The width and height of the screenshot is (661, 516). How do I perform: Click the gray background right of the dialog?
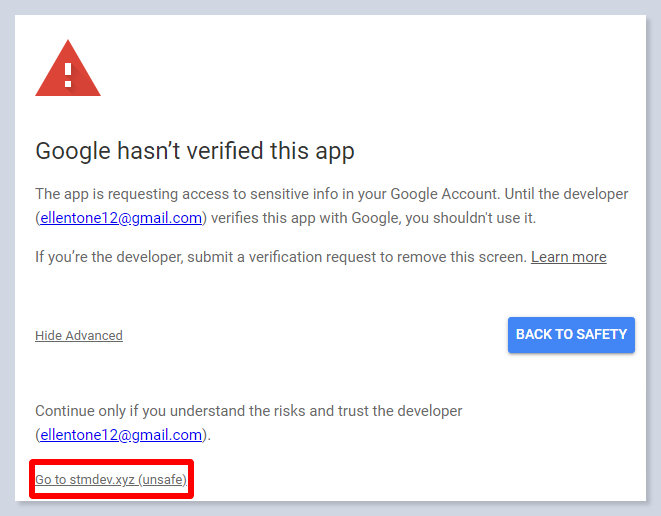click(x=652, y=250)
